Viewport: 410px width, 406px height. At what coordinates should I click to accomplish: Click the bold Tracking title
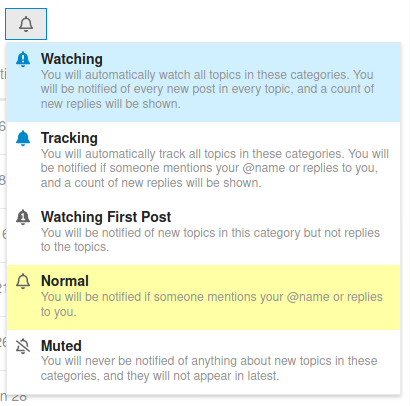[x=69, y=138]
